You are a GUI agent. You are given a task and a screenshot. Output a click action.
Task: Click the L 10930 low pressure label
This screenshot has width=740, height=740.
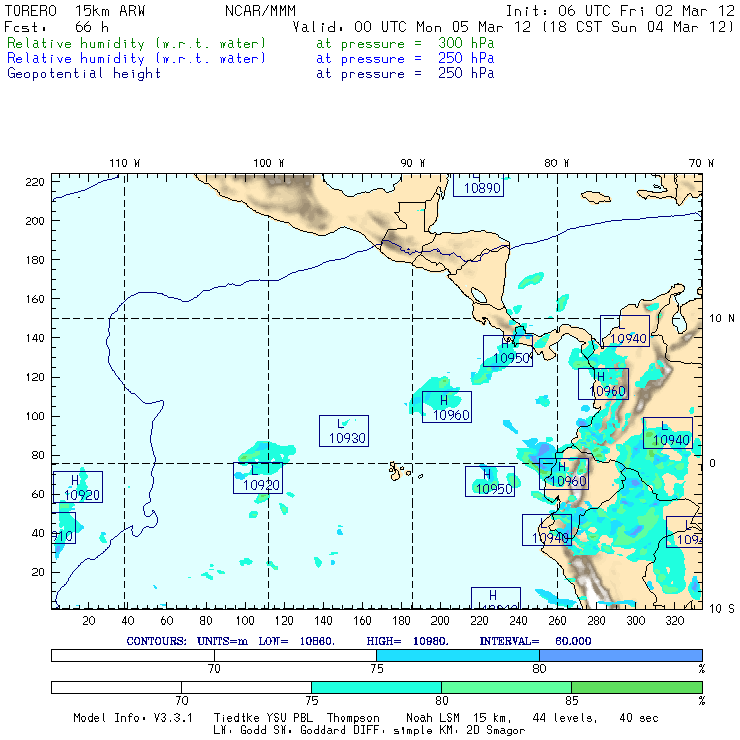[345, 431]
